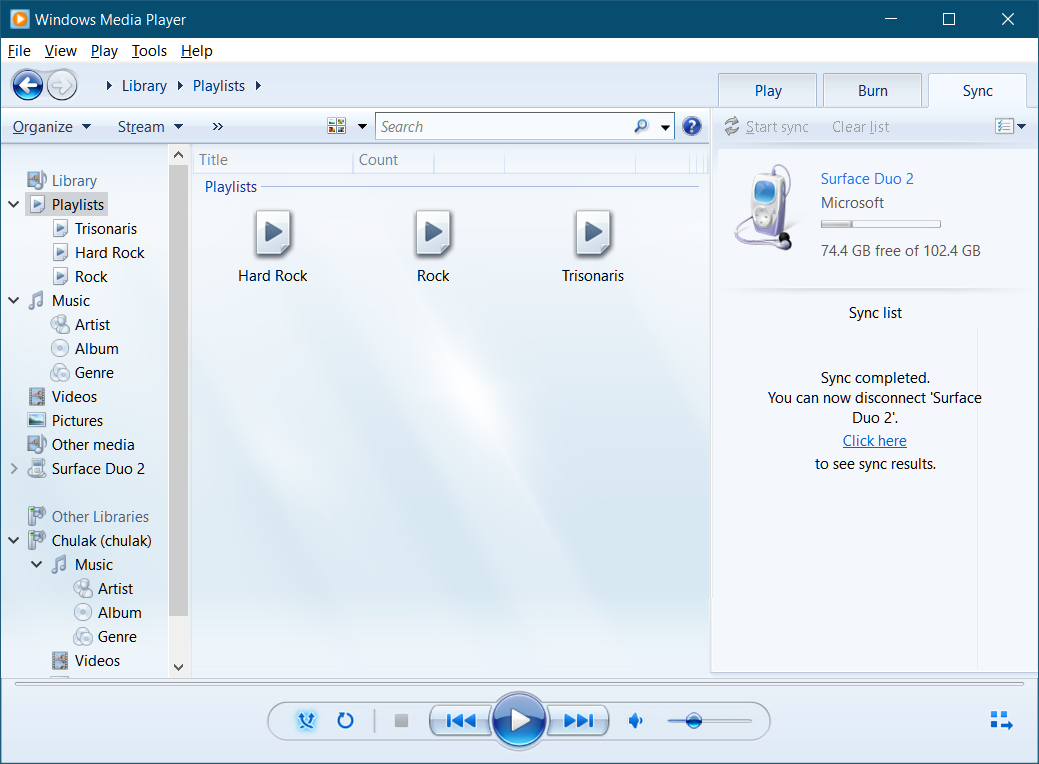Click the seek bar above playback controls
The image size is (1039, 764).
pyautogui.click(x=519, y=684)
